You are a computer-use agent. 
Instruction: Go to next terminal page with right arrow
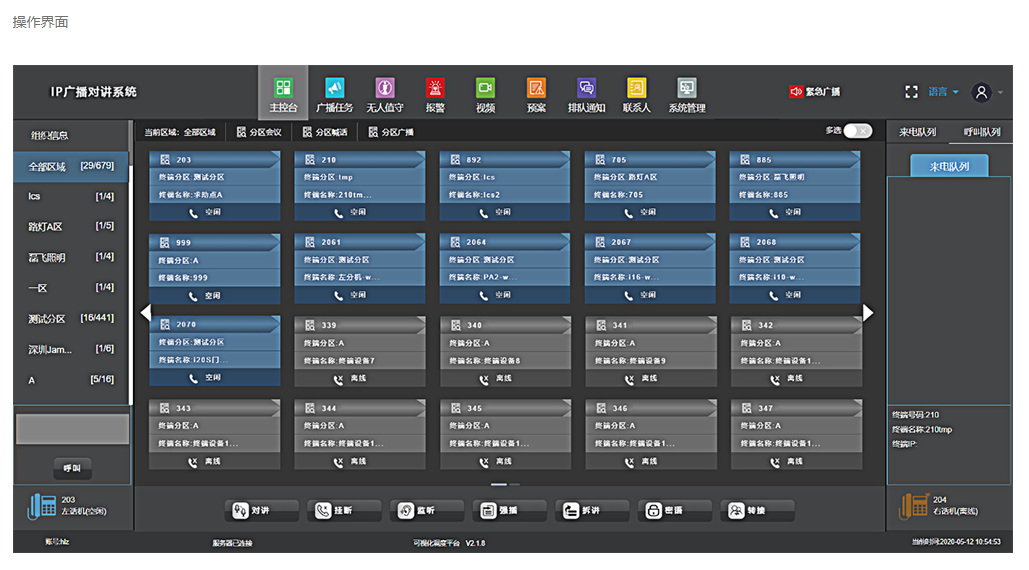click(868, 313)
